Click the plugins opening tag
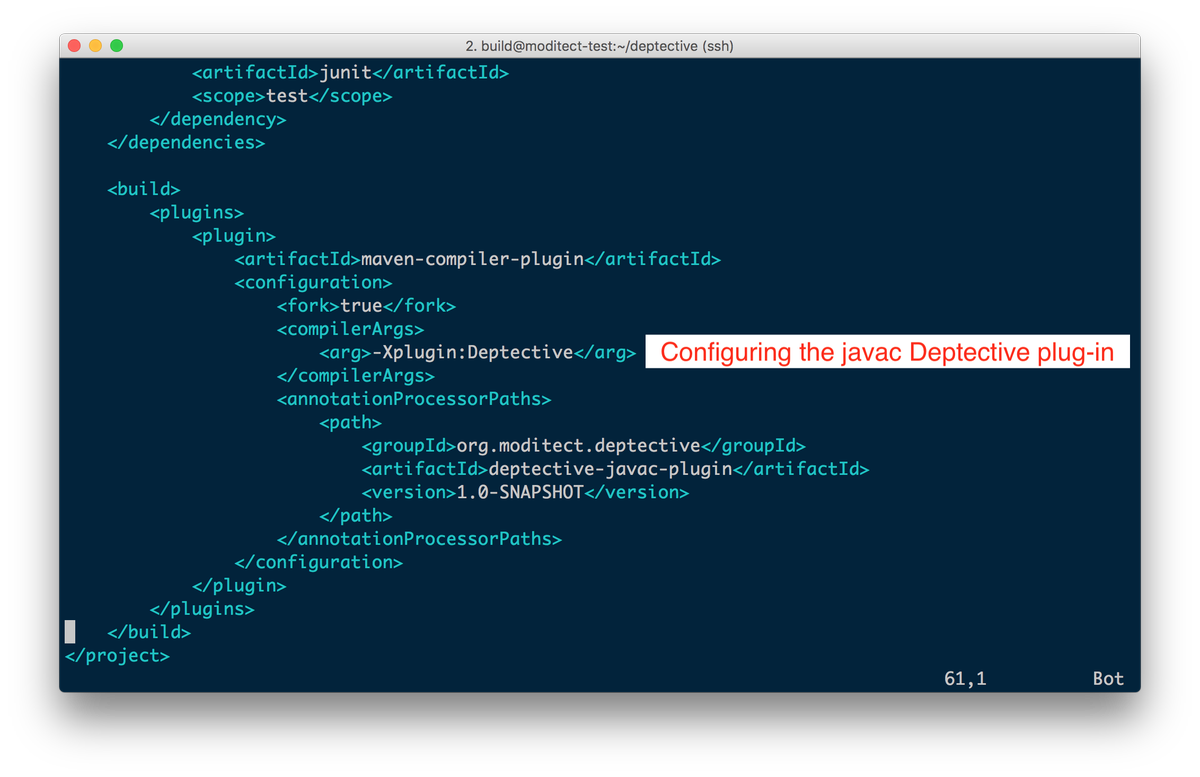Image resolution: width=1200 pixels, height=777 pixels. [197, 212]
